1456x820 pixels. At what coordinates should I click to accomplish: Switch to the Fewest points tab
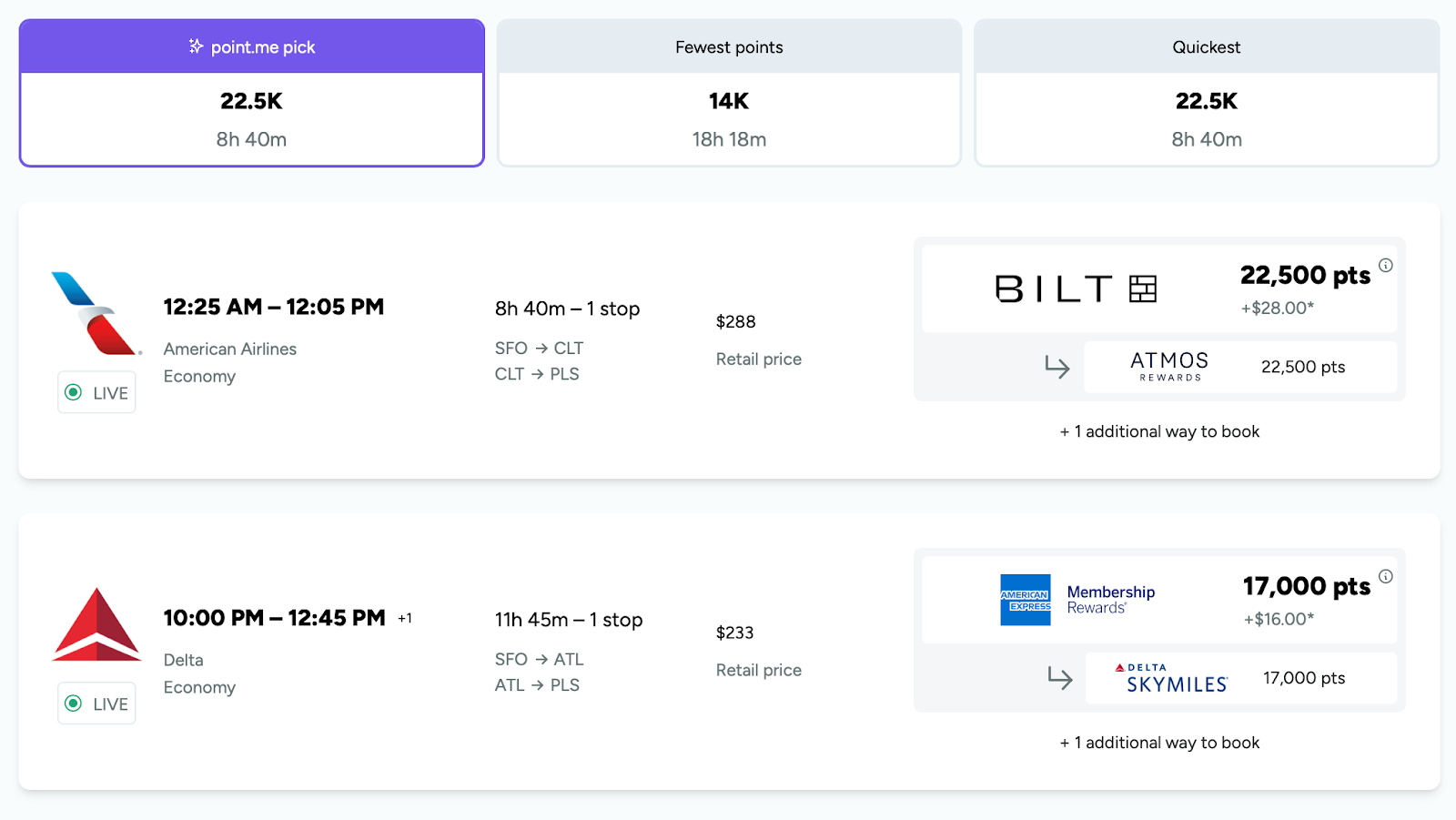728,46
